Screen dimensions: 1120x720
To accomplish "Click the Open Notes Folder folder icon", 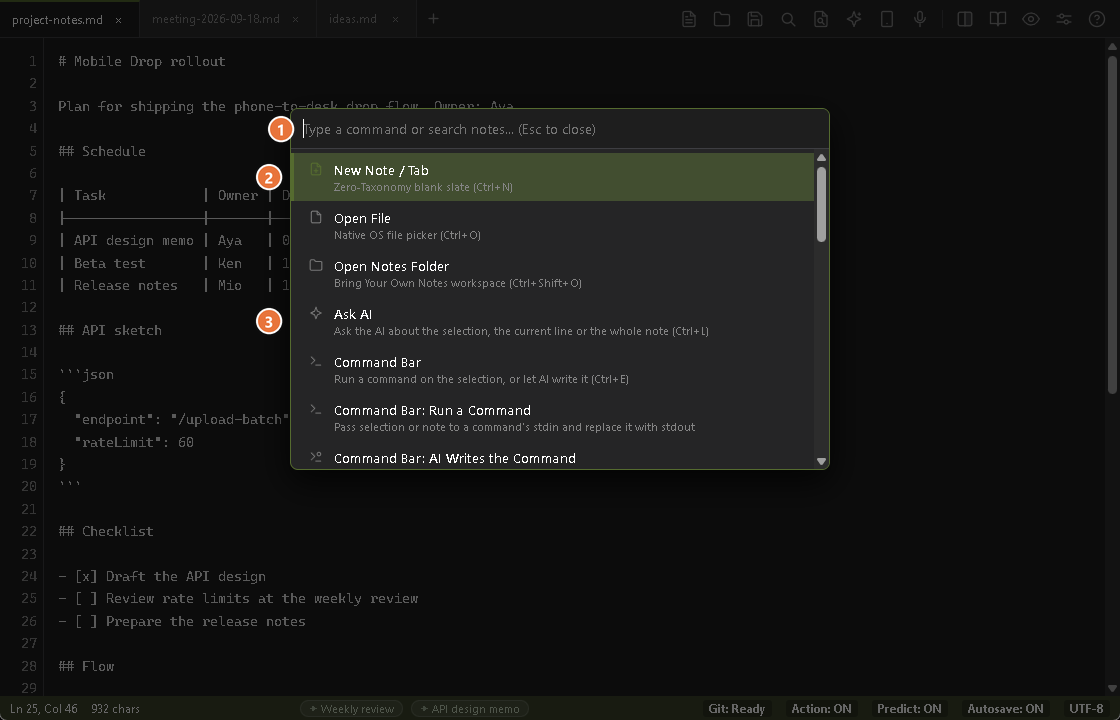I will tap(316, 265).
